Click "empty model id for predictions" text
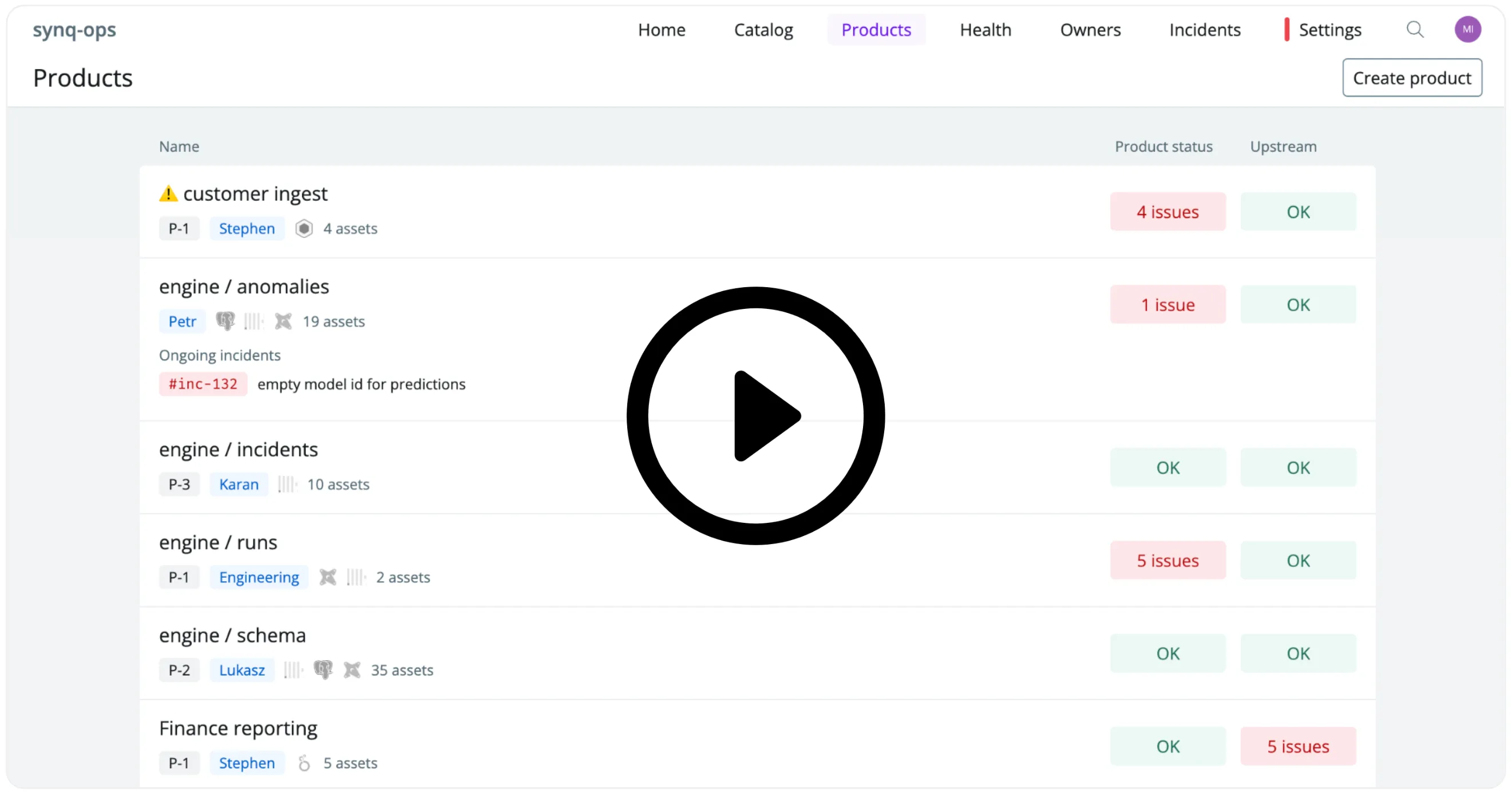The width and height of the screenshot is (1512, 794). (x=361, y=384)
